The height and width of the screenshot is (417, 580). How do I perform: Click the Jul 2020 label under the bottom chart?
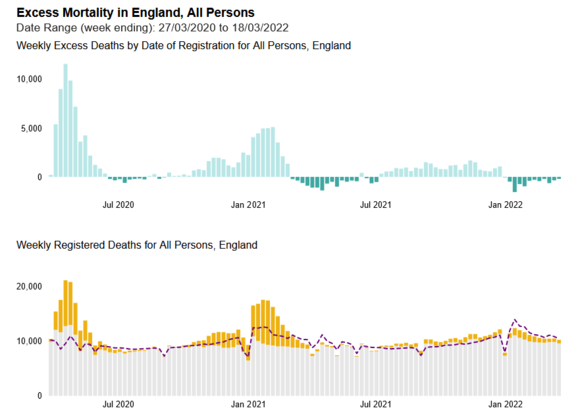(x=118, y=404)
